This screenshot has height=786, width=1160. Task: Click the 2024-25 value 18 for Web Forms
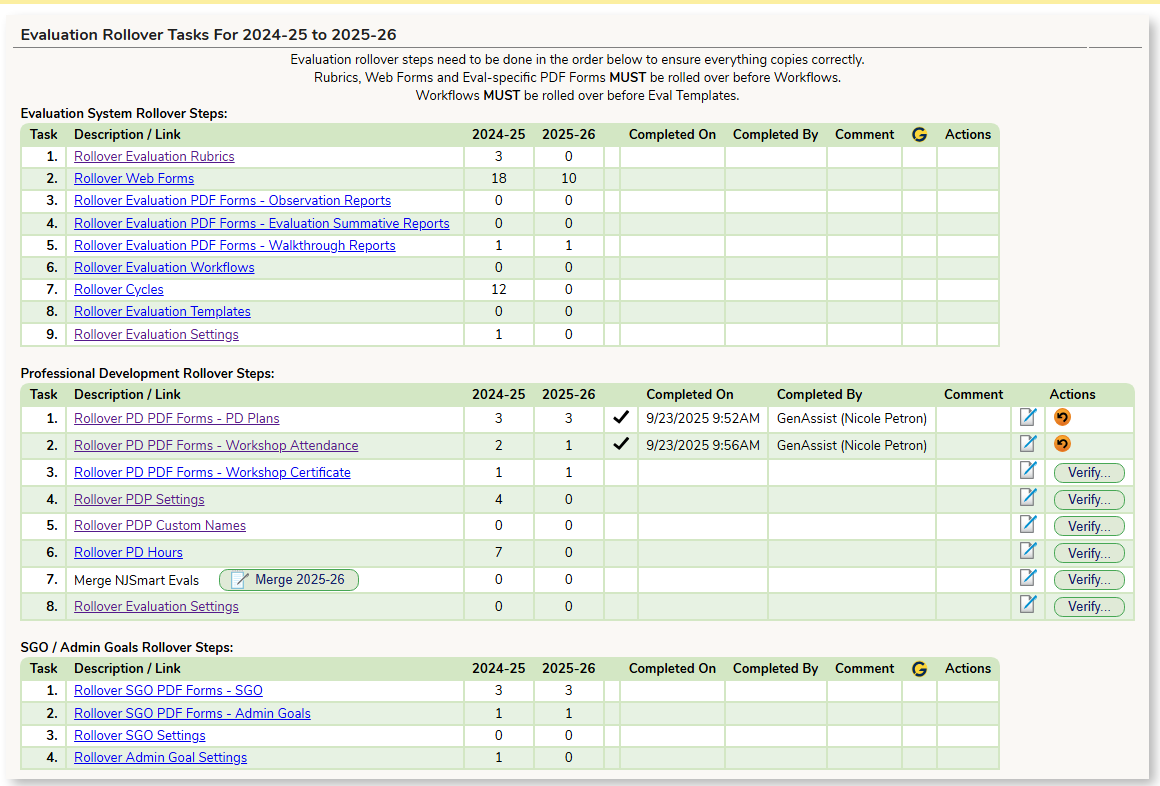499,178
